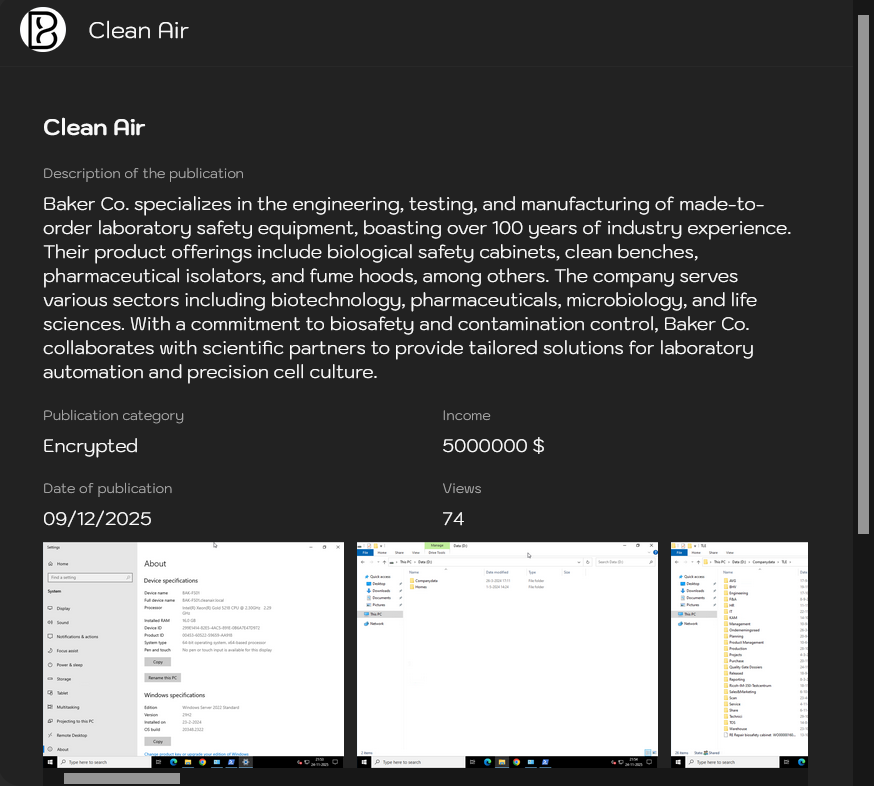Click the page's vertical scrollbar
Screen dimensions: 874x786
pyautogui.click(x=864, y=275)
